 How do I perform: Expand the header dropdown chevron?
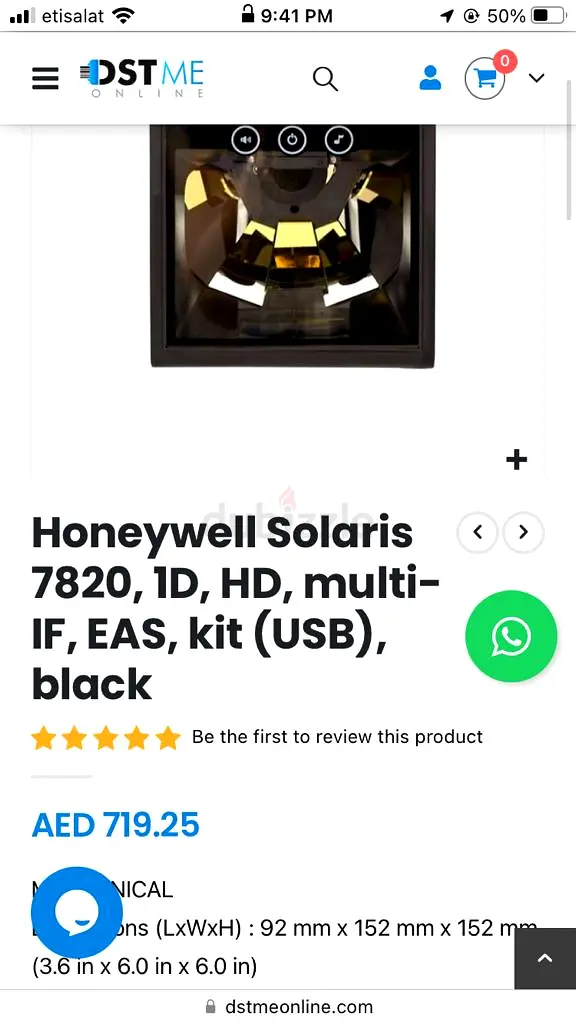tap(536, 78)
